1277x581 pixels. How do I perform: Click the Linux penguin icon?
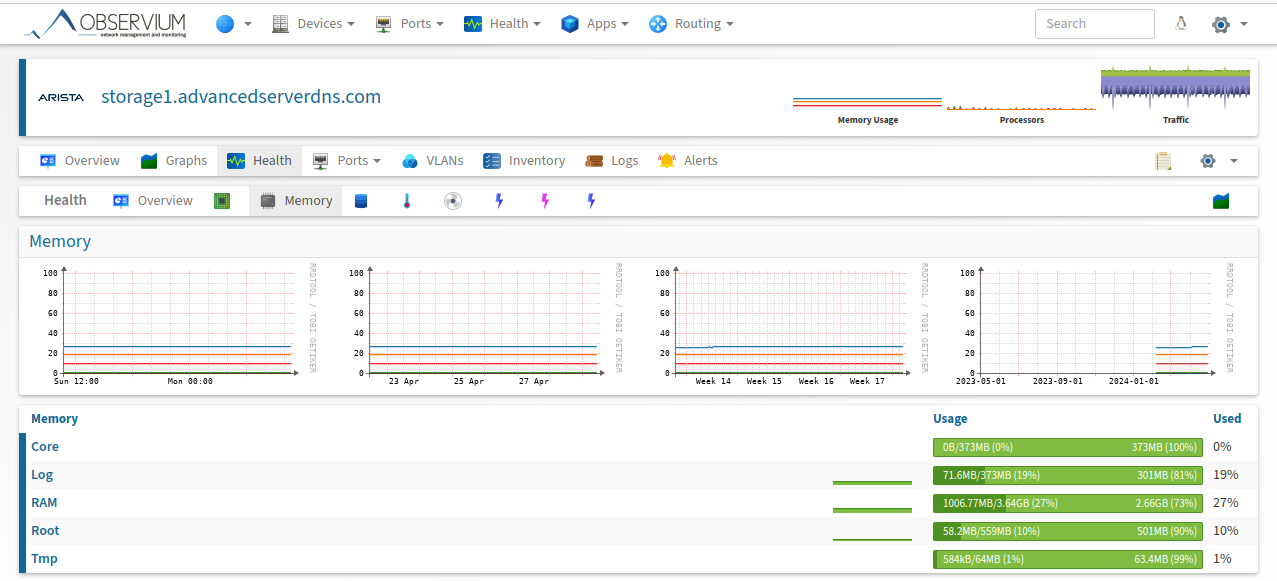click(1181, 24)
